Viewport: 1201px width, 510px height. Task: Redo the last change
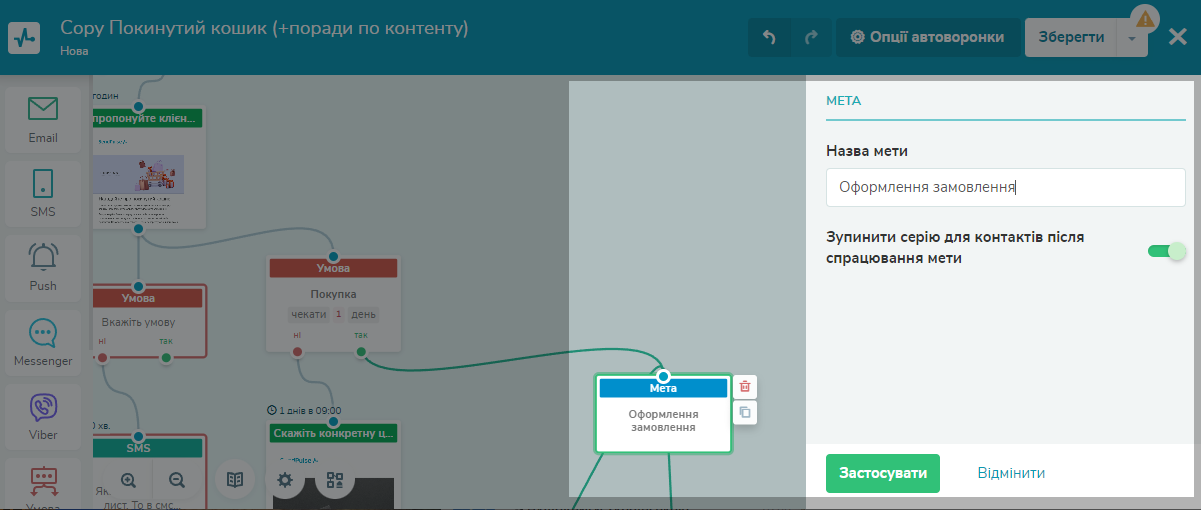(811, 37)
